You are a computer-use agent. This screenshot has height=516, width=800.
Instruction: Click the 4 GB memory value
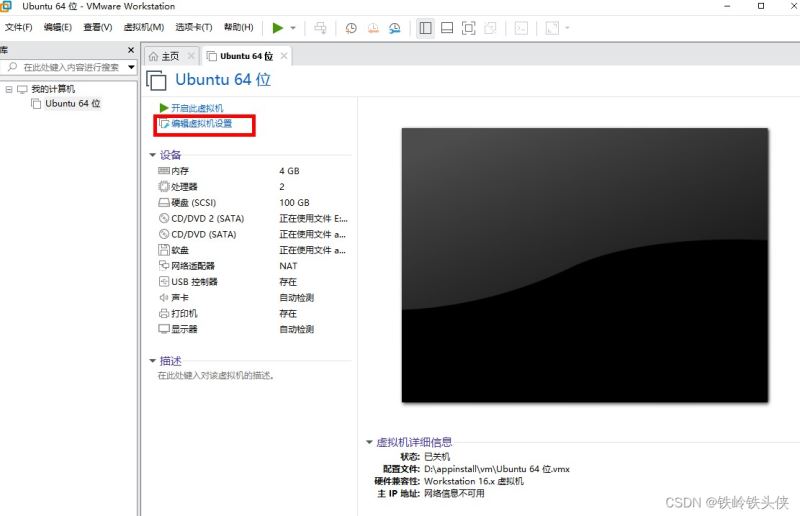pyautogui.click(x=289, y=171)
